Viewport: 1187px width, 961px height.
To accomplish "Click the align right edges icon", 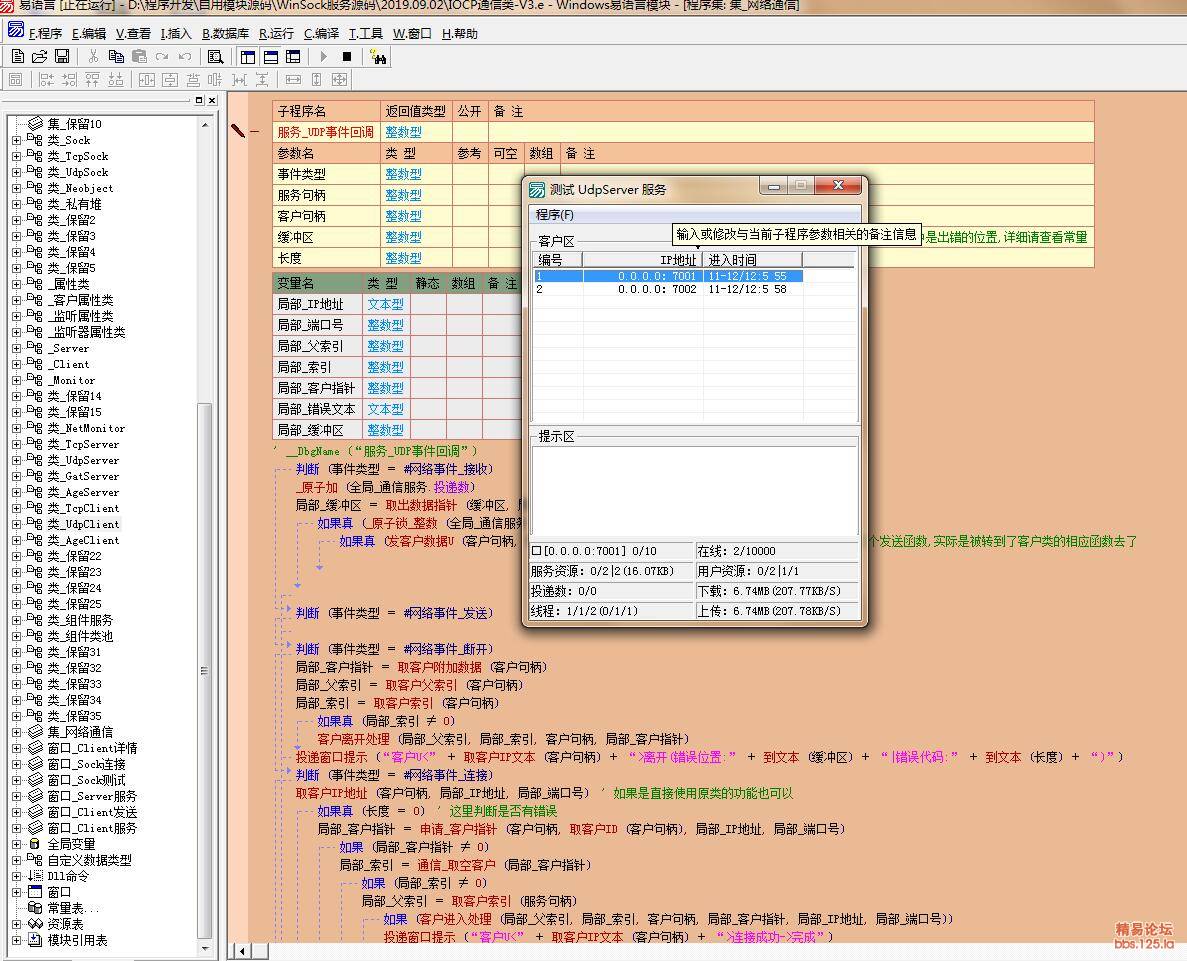I will tap(69, 79).
